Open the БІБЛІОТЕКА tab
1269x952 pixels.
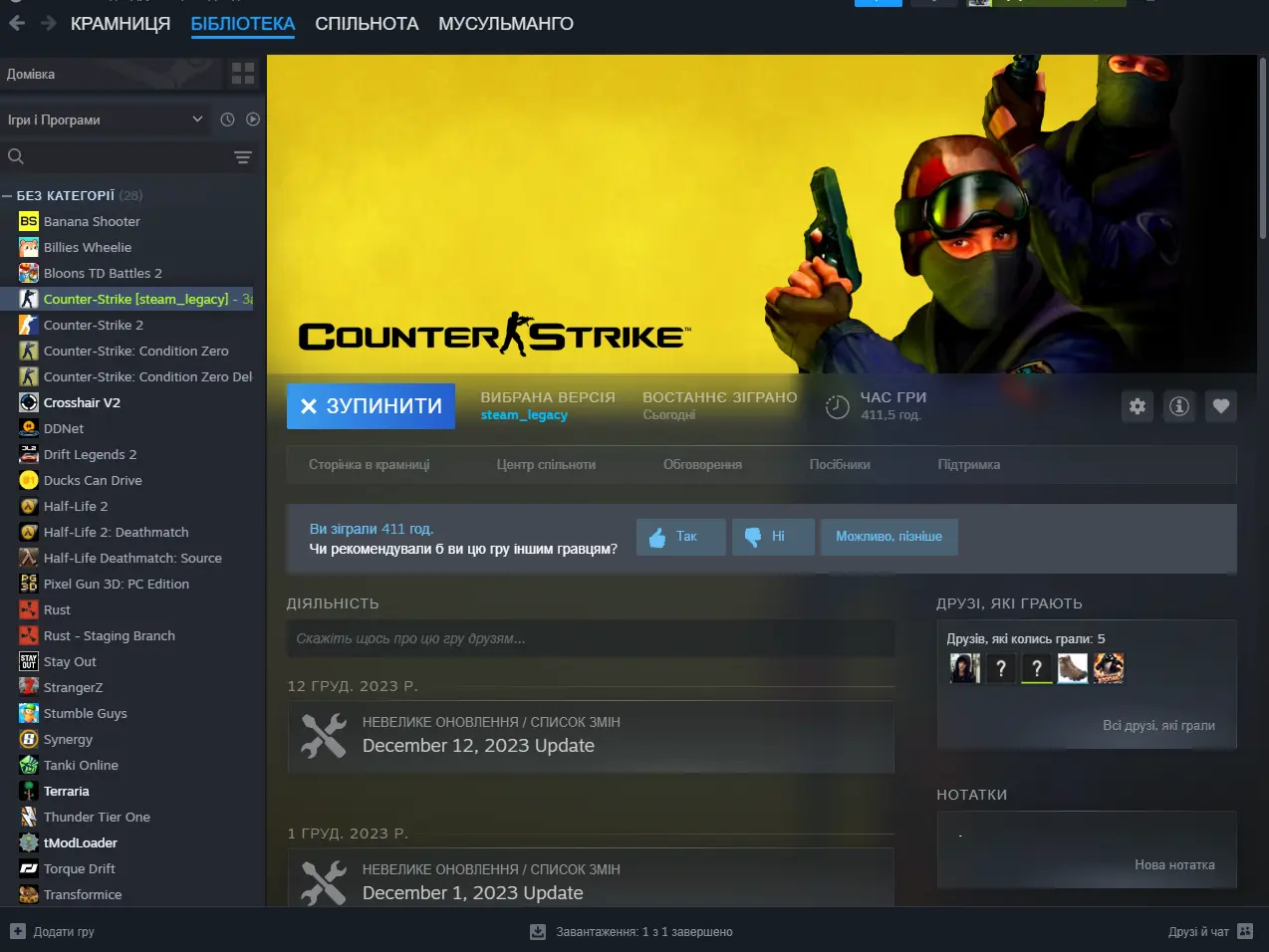pos(243,23)
